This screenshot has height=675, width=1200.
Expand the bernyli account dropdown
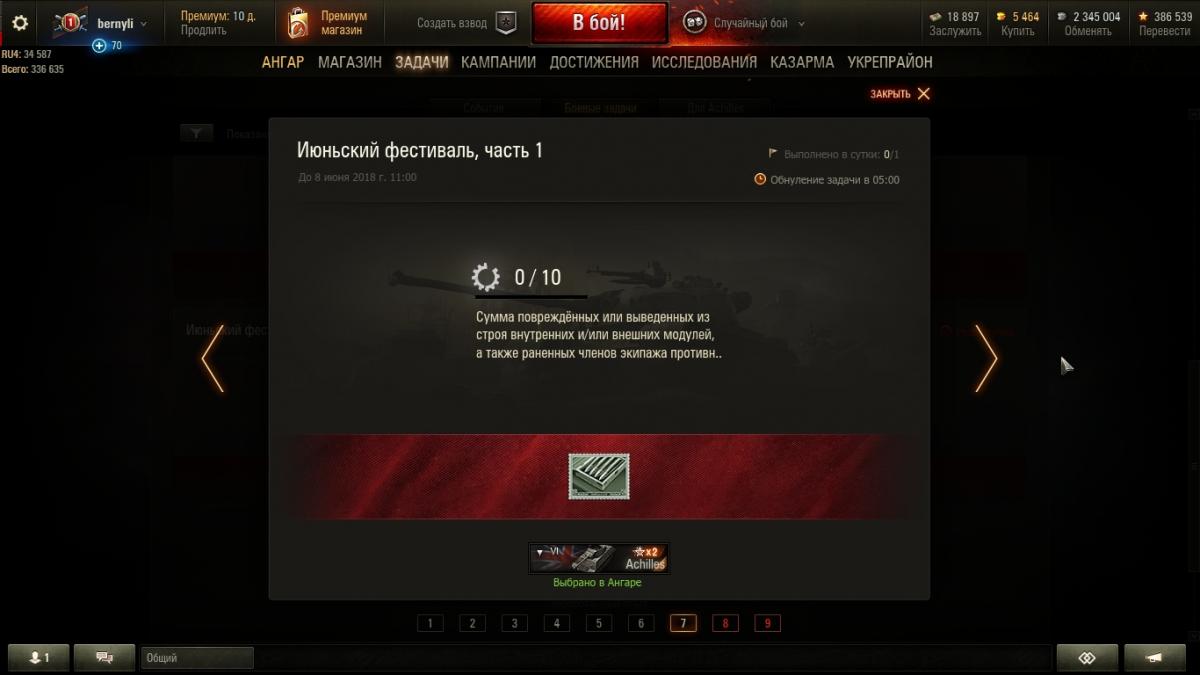(x=122, y=23)
